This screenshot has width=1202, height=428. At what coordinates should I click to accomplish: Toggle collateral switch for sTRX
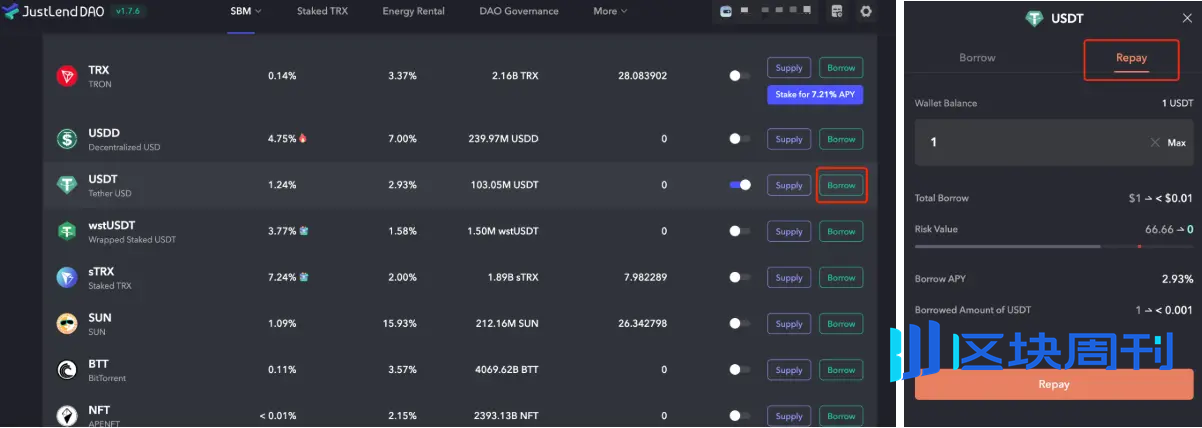pyautogui.click(x=740, y=277)
